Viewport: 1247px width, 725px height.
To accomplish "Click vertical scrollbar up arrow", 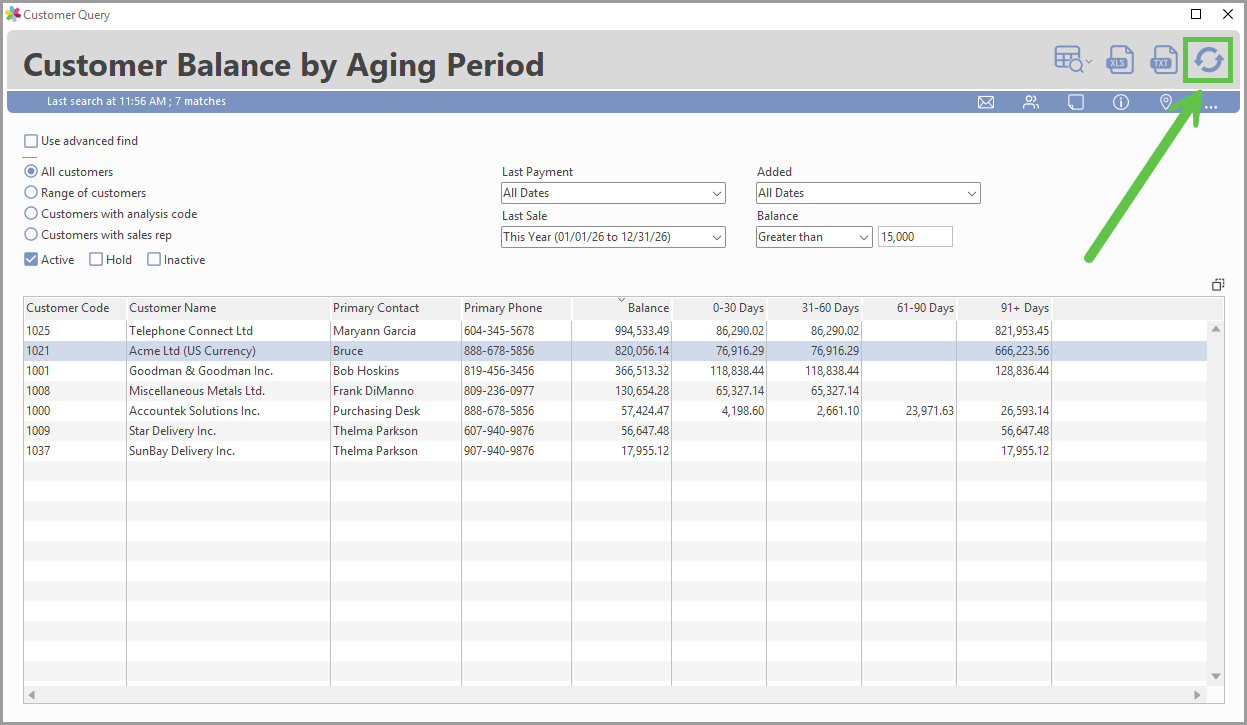I will coord(1216,329).
